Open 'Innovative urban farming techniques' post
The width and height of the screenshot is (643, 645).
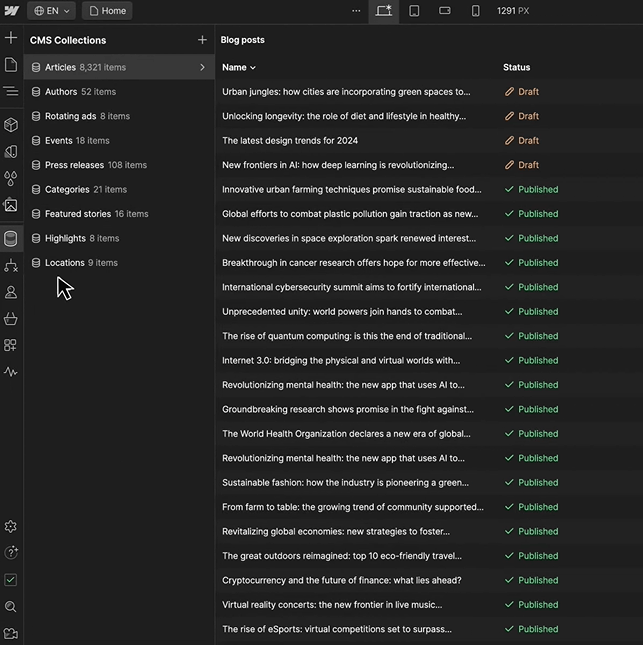click(352, 190)
